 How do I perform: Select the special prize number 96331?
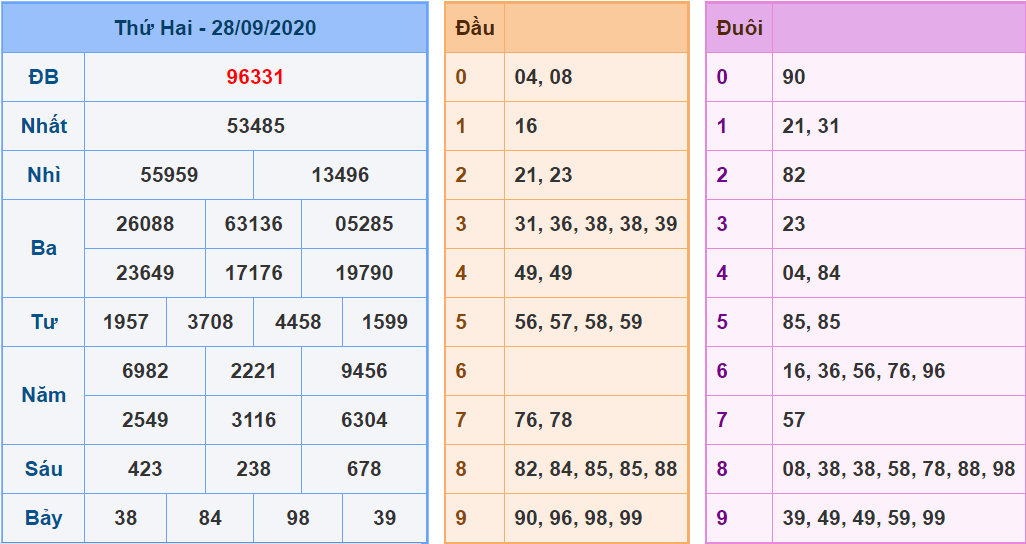[x=255, y=77]
